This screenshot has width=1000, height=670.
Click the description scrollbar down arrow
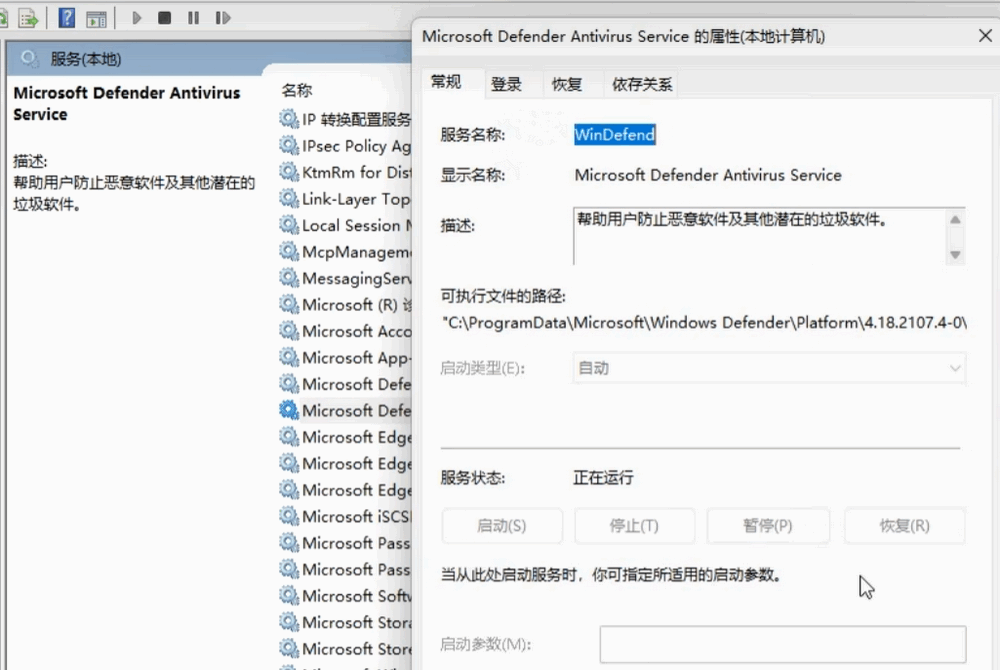[x=955, y=254]
